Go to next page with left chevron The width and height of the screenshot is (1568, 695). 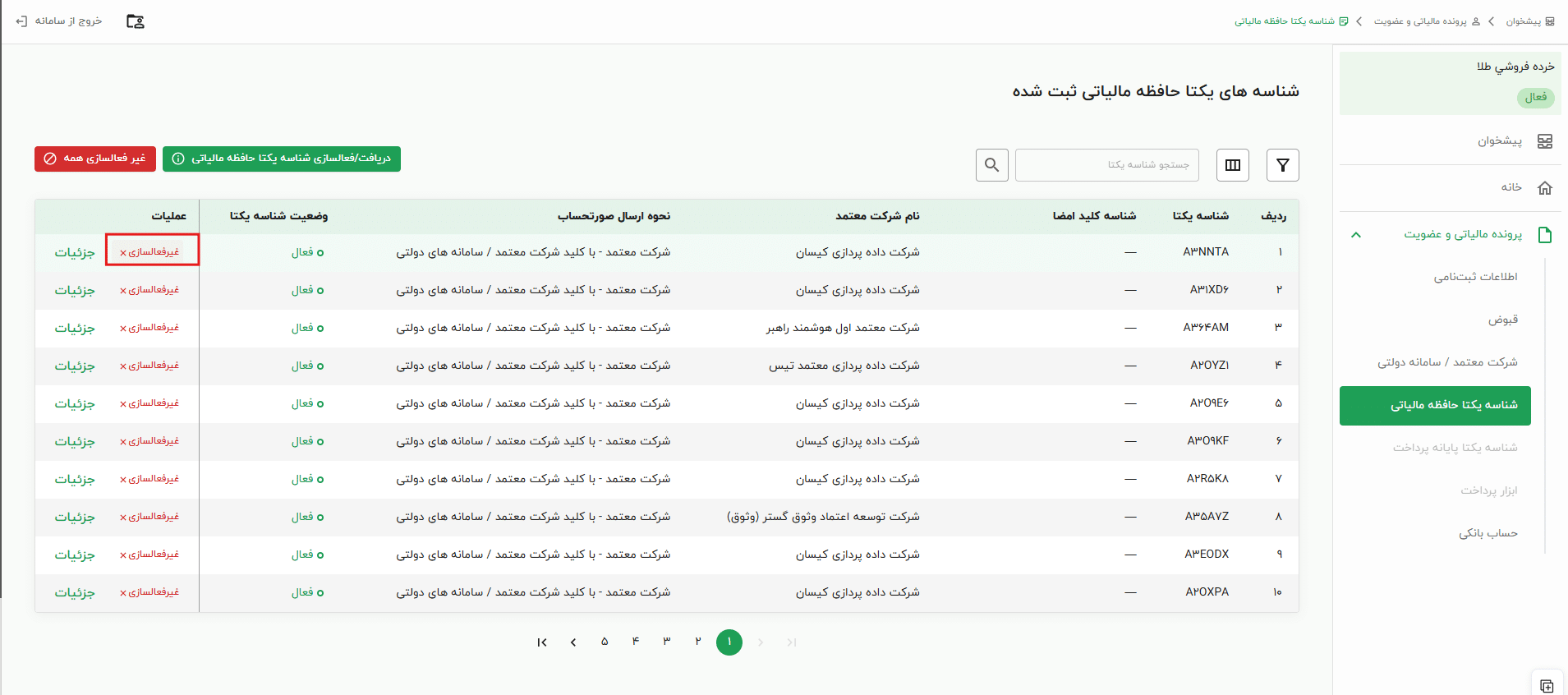coord(573,642)
